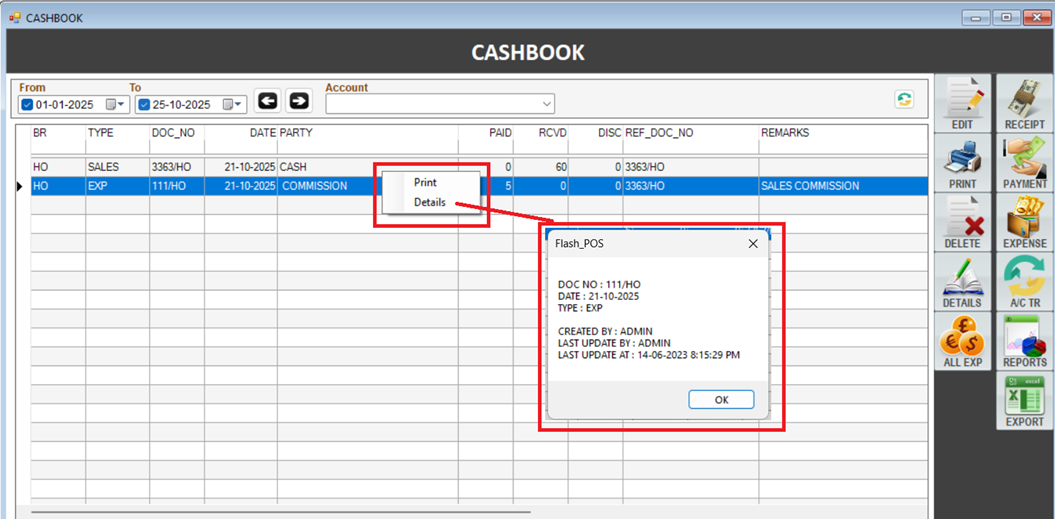Click the ALL EXP coins icon
This screenshot has width=1055, height=519.
962,341
